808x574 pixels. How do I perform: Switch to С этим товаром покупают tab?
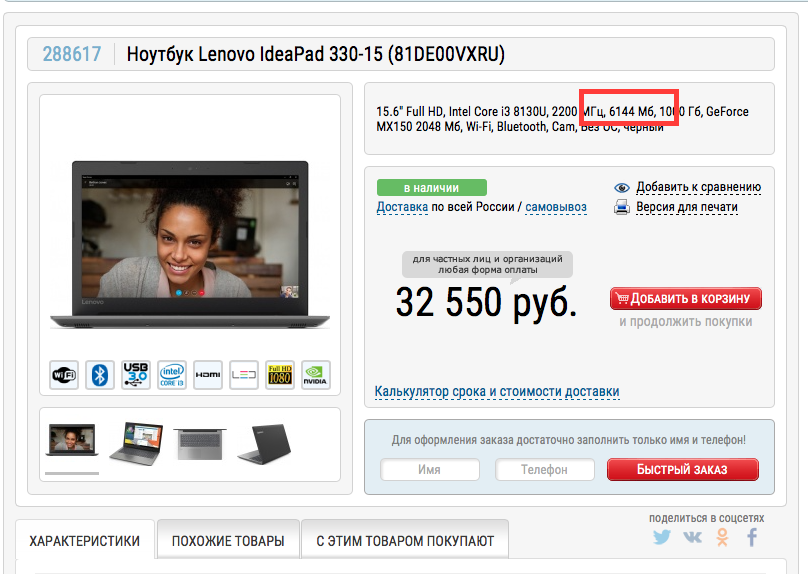(405, 541)
